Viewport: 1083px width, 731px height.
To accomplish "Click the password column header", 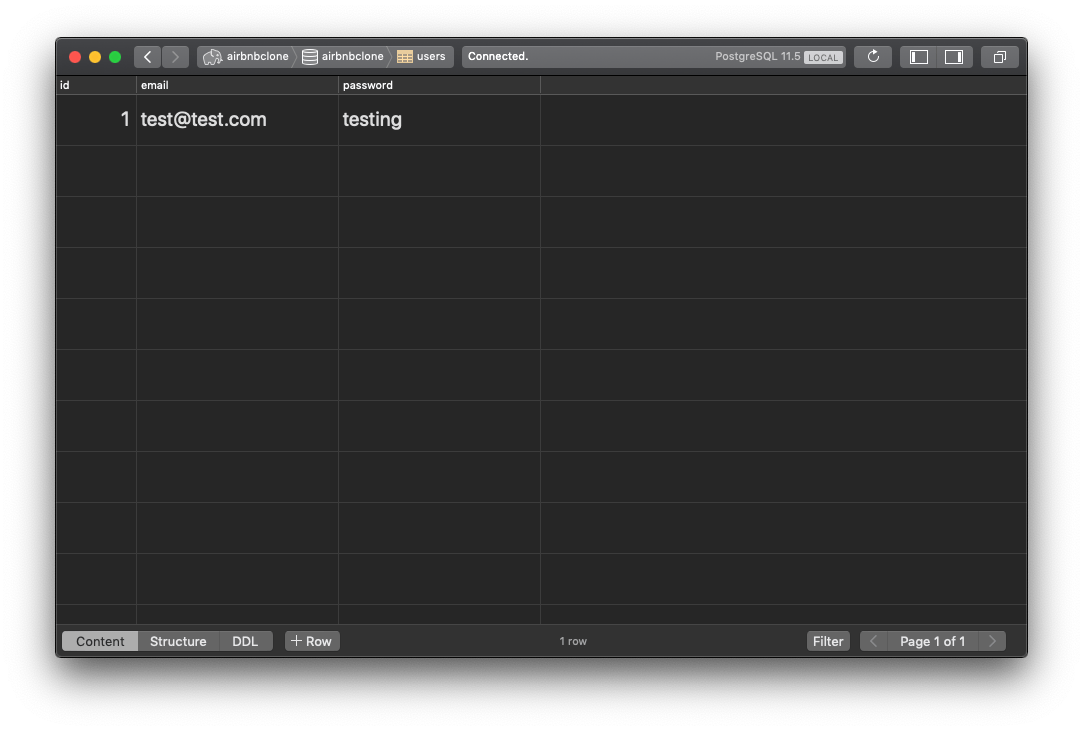I will [439, 85].
